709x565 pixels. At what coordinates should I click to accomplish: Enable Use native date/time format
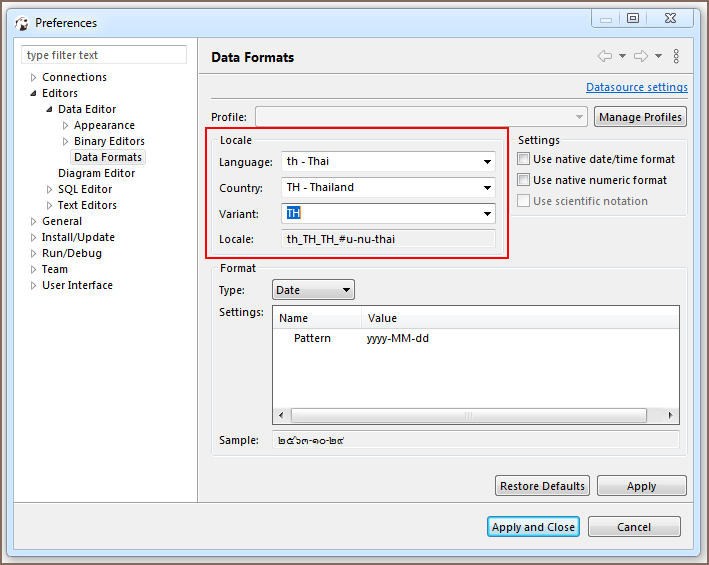(524, 159)
